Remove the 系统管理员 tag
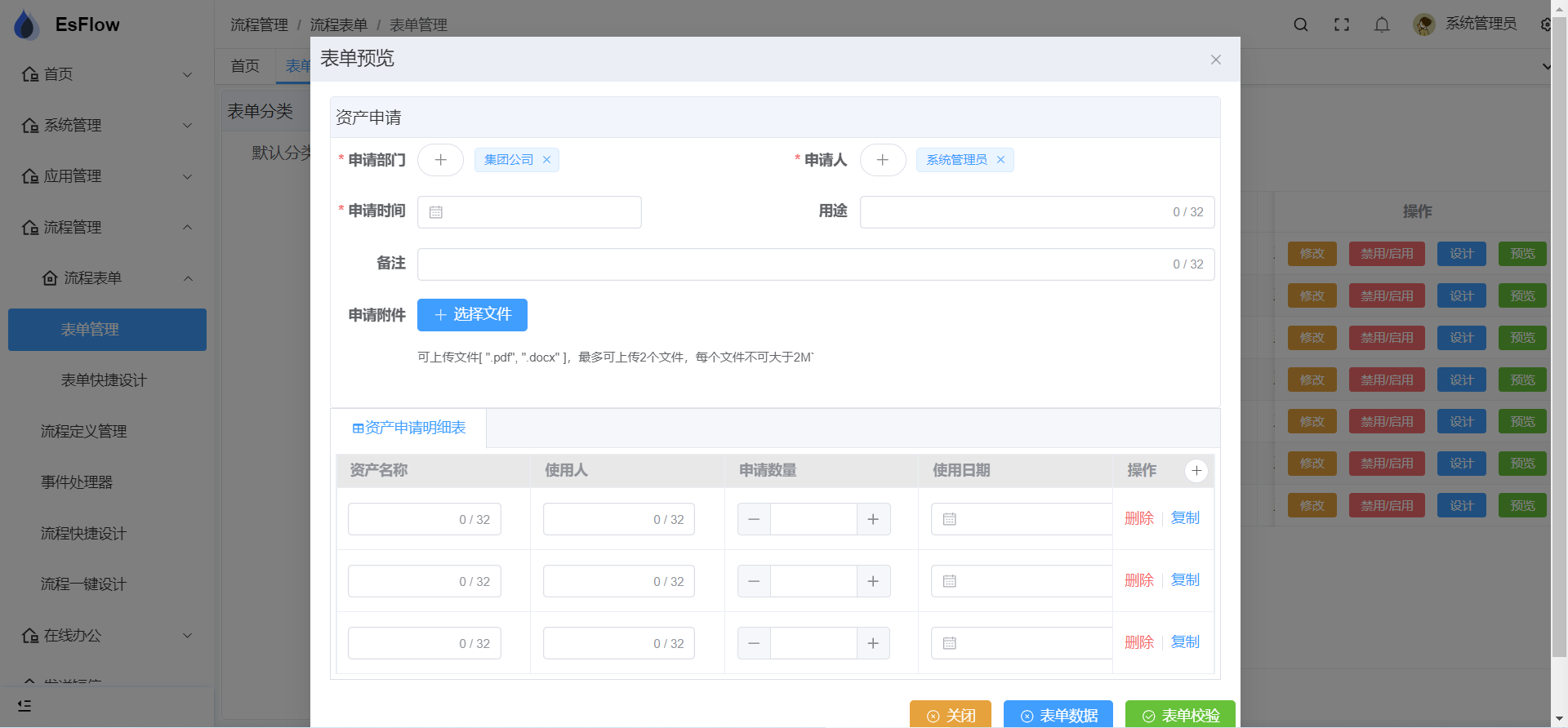 point(1000,160)
